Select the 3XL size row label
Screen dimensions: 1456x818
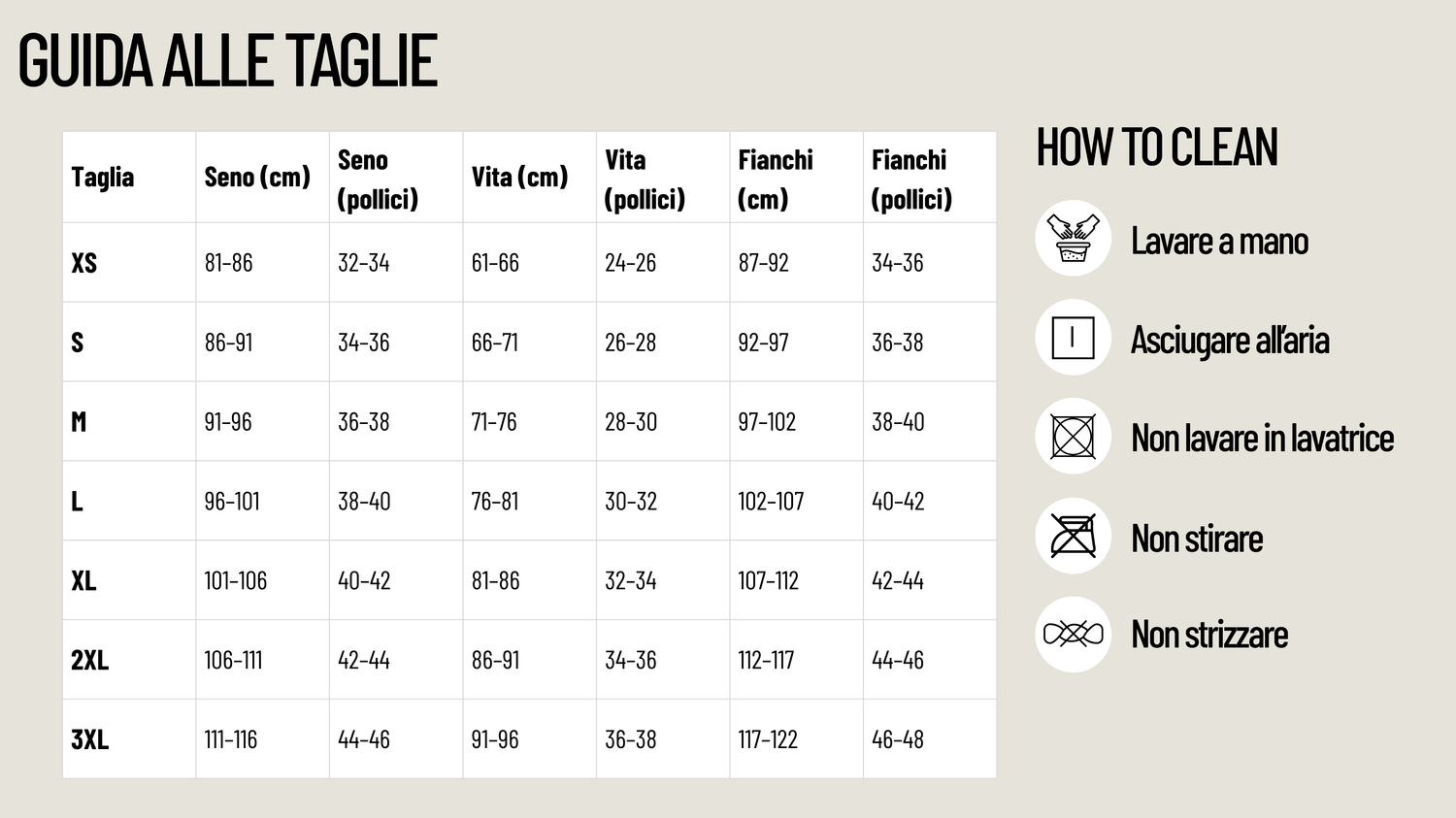point(89,739)
